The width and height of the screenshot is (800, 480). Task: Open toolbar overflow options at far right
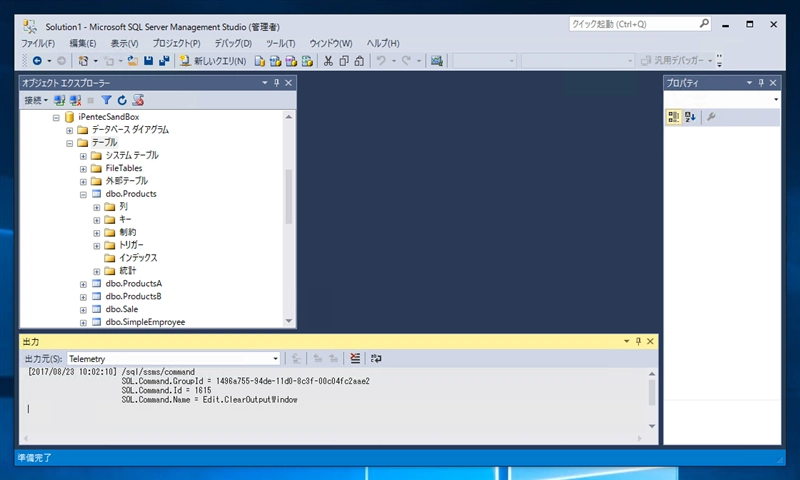(719, 61)
